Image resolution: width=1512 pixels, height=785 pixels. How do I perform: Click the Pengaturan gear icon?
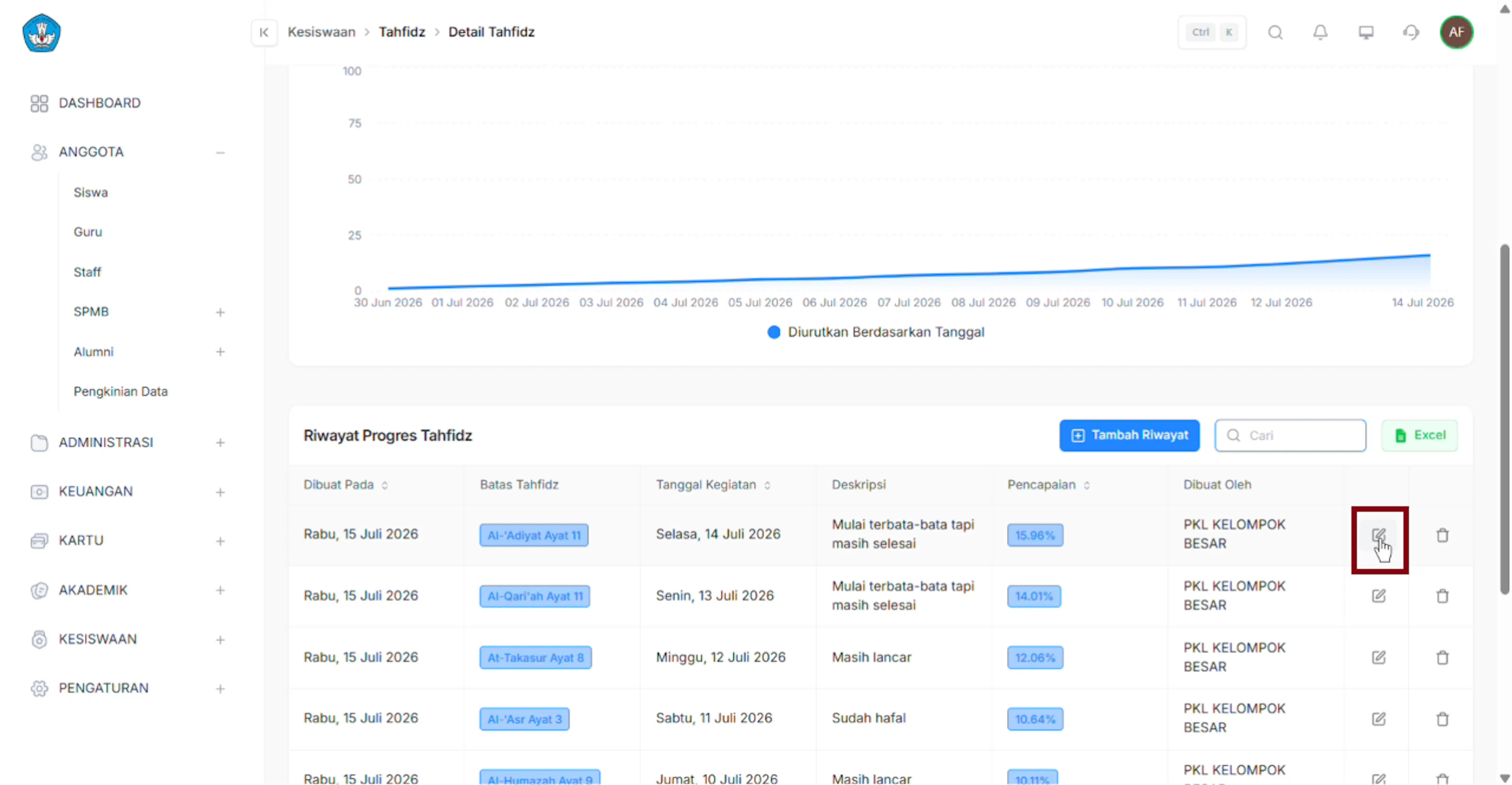pos(39,688)
